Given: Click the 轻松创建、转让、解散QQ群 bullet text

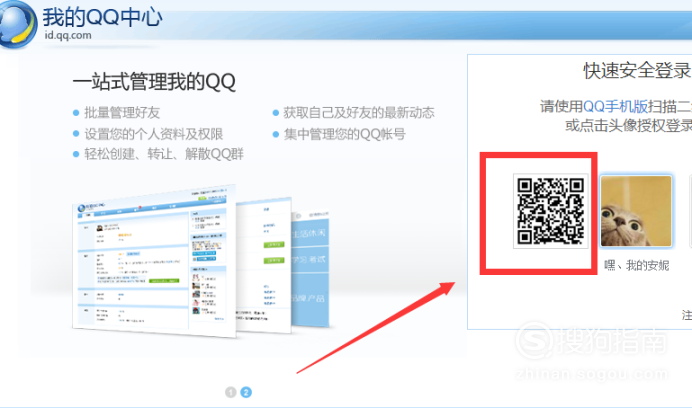Looking at the screenshot, I should click(164, 154).
